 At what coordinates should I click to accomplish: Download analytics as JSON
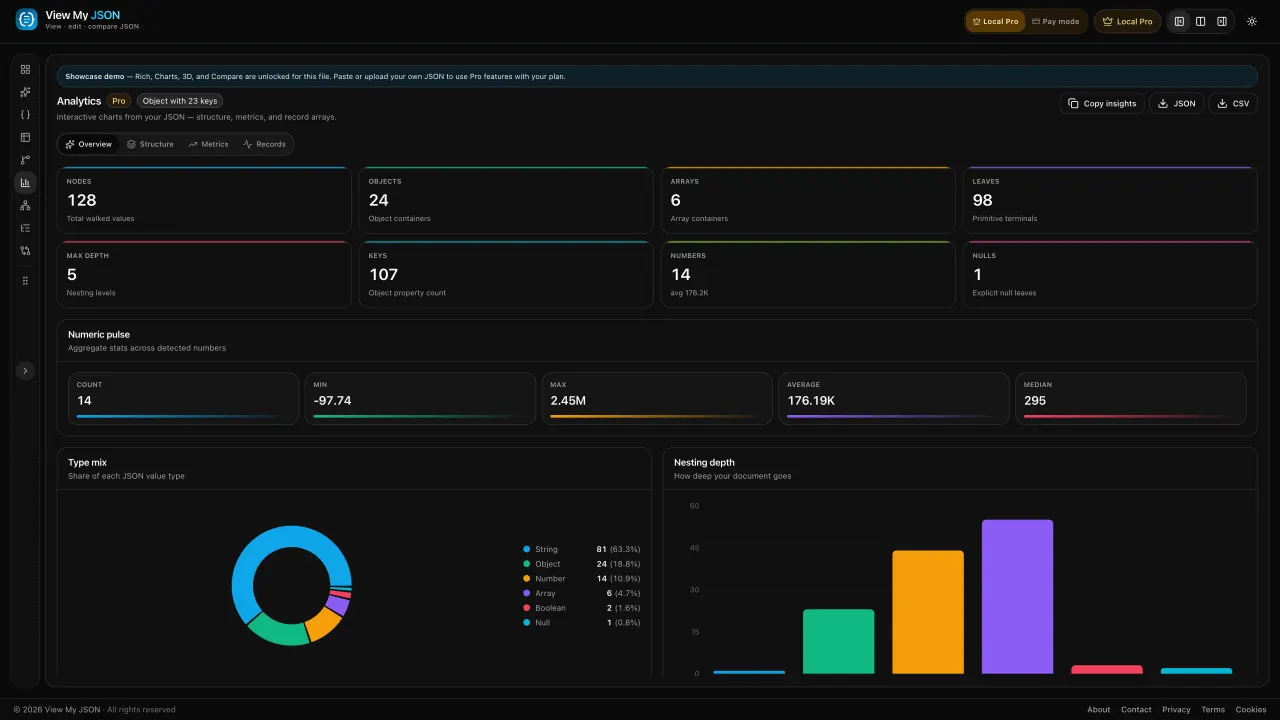click(1176, 103)
